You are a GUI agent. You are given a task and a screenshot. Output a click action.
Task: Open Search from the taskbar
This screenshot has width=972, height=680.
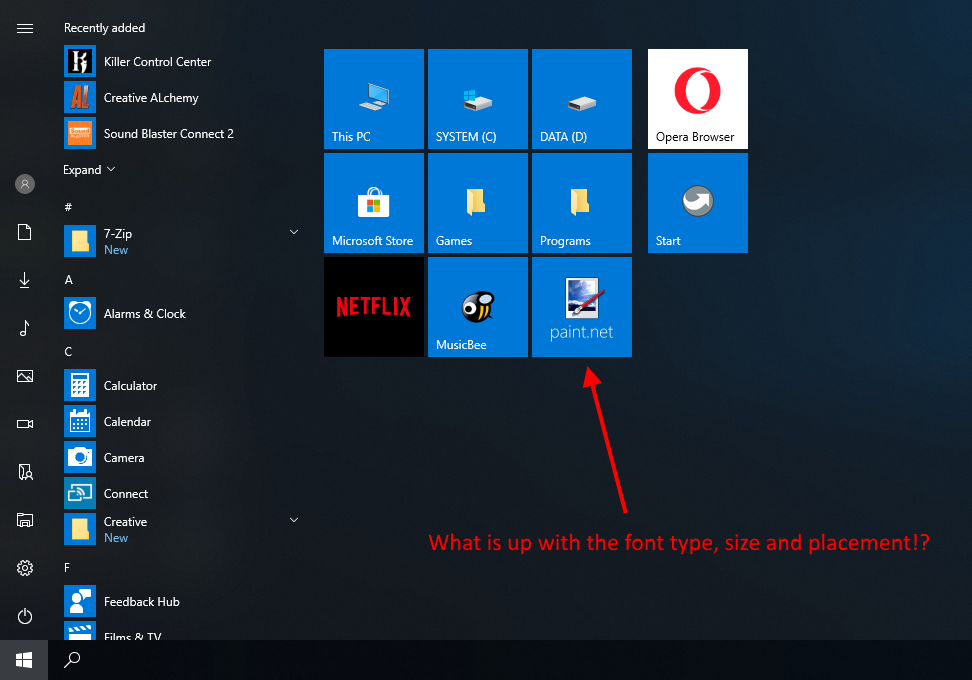(71, 659)
